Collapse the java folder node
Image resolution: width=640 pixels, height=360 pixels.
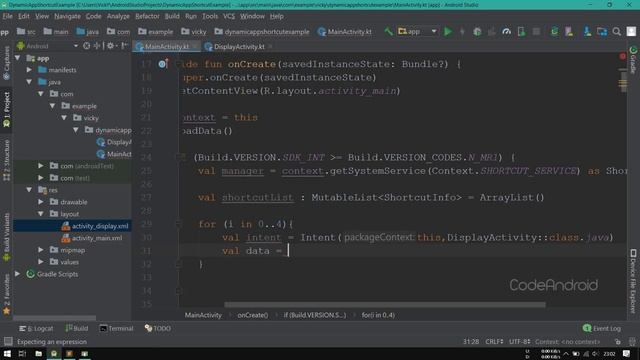pyautogui.click(x=29, y=82)
